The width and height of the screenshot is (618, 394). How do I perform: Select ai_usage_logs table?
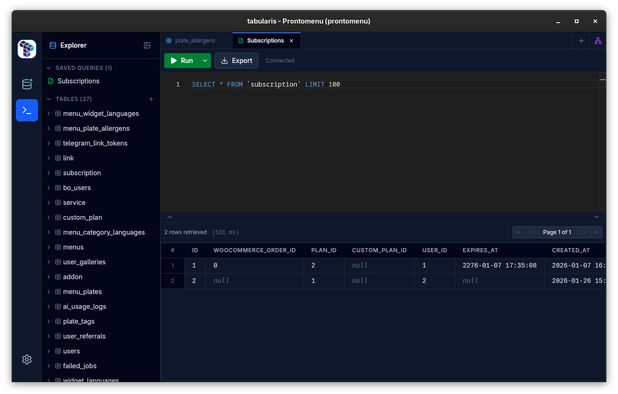click(84, 307)
